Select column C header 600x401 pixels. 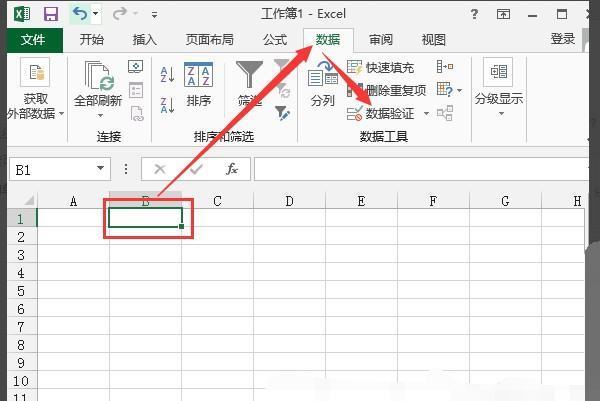(217, 201)
